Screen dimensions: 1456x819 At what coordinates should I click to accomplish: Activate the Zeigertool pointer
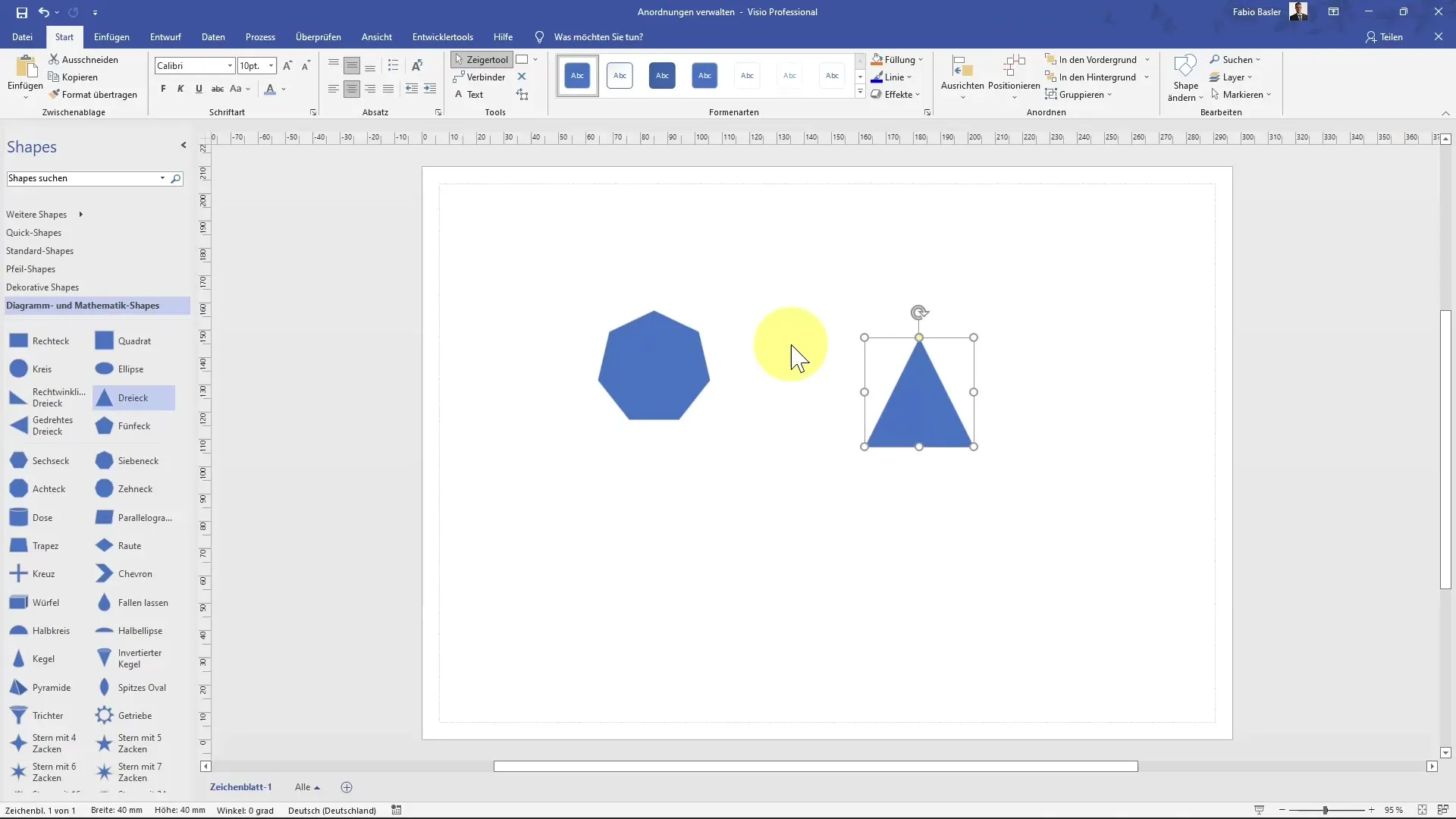pos(482,59)
